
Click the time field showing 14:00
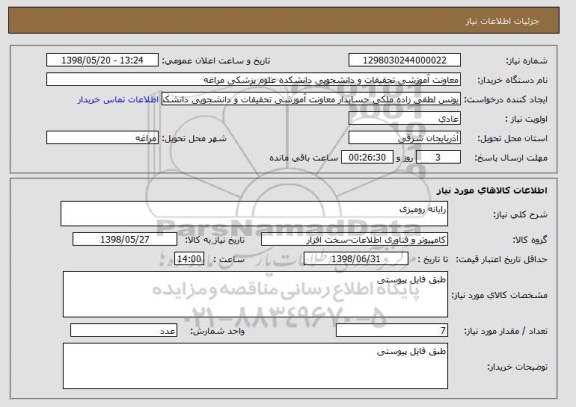[x=189, y=259]
